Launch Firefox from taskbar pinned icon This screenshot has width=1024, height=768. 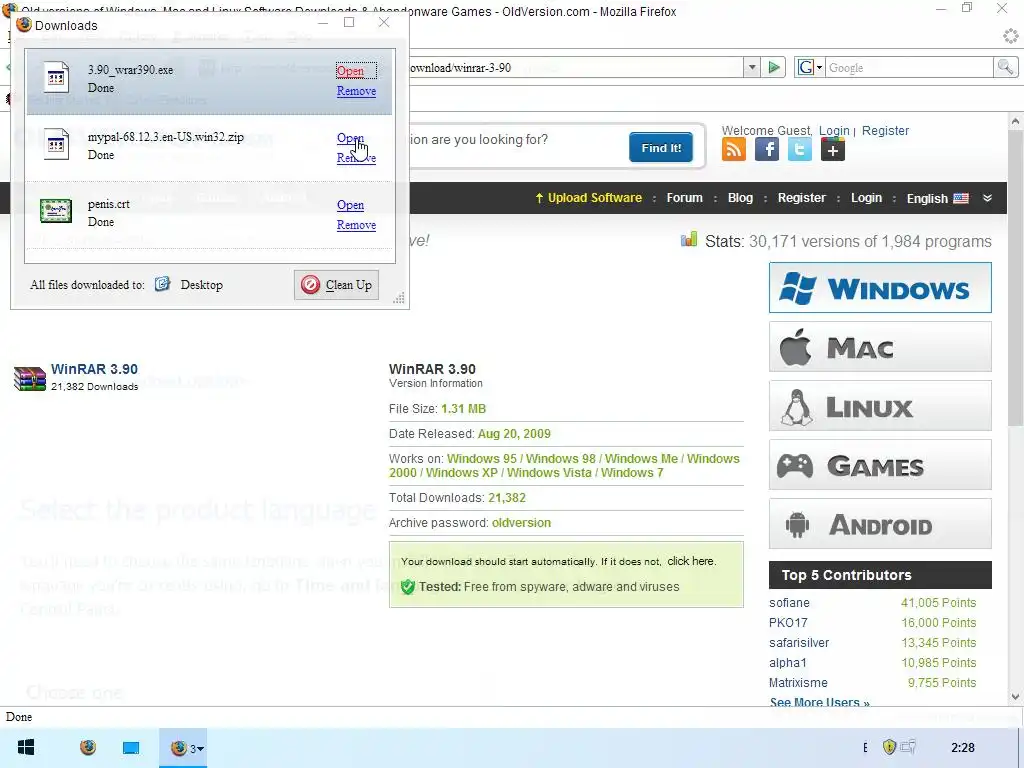pyautogui.click(x=88, y=747)
